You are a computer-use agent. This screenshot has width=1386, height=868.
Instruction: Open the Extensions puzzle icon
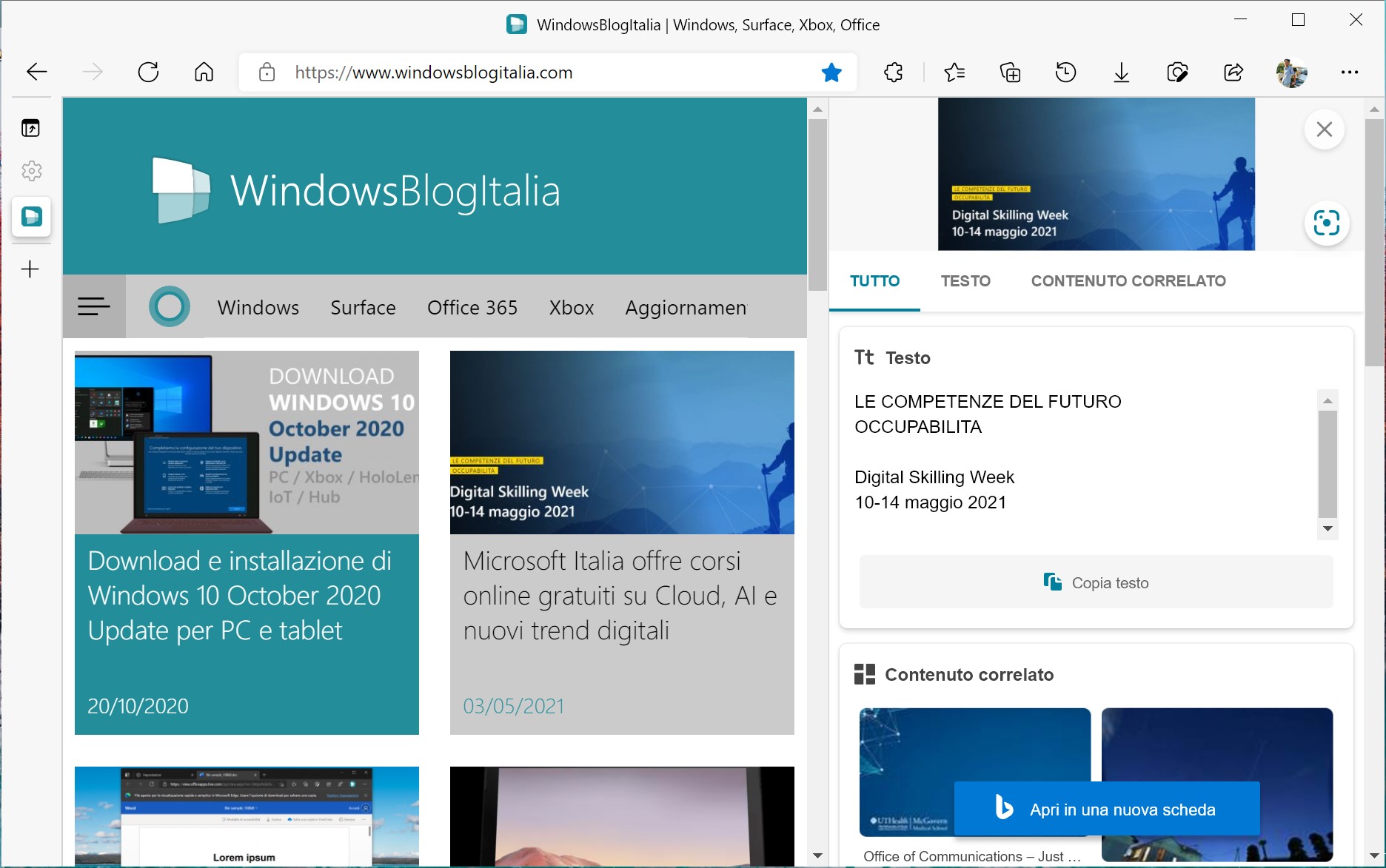[x=894, y=73]
